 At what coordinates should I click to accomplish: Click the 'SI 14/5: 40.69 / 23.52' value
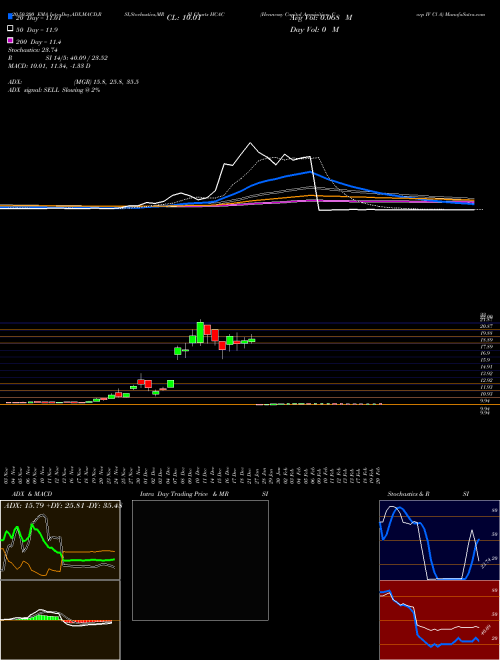[x=77, y=58]
